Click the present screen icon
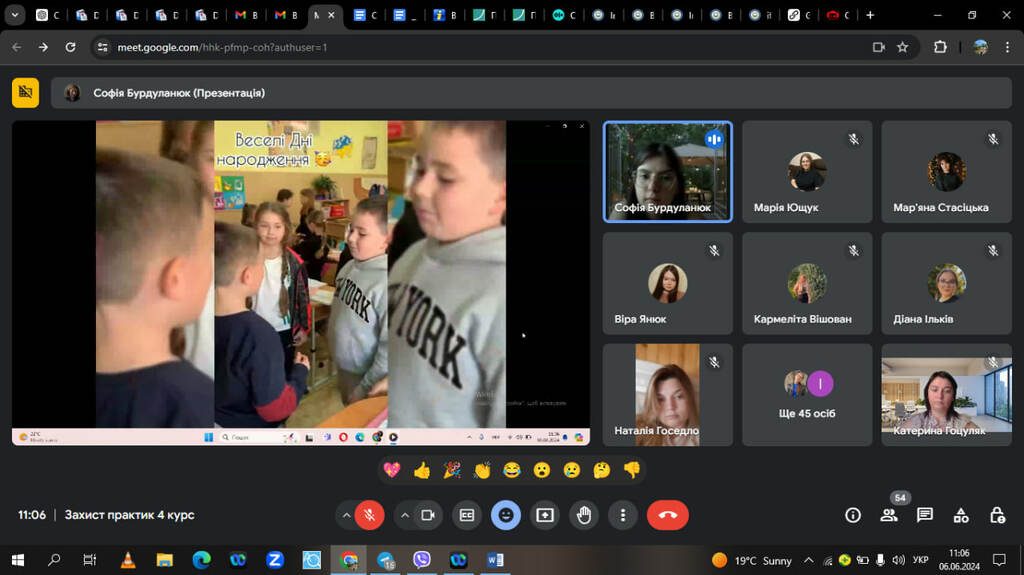This screenshot has height=575, width=1024. click(x=545, y=515)
